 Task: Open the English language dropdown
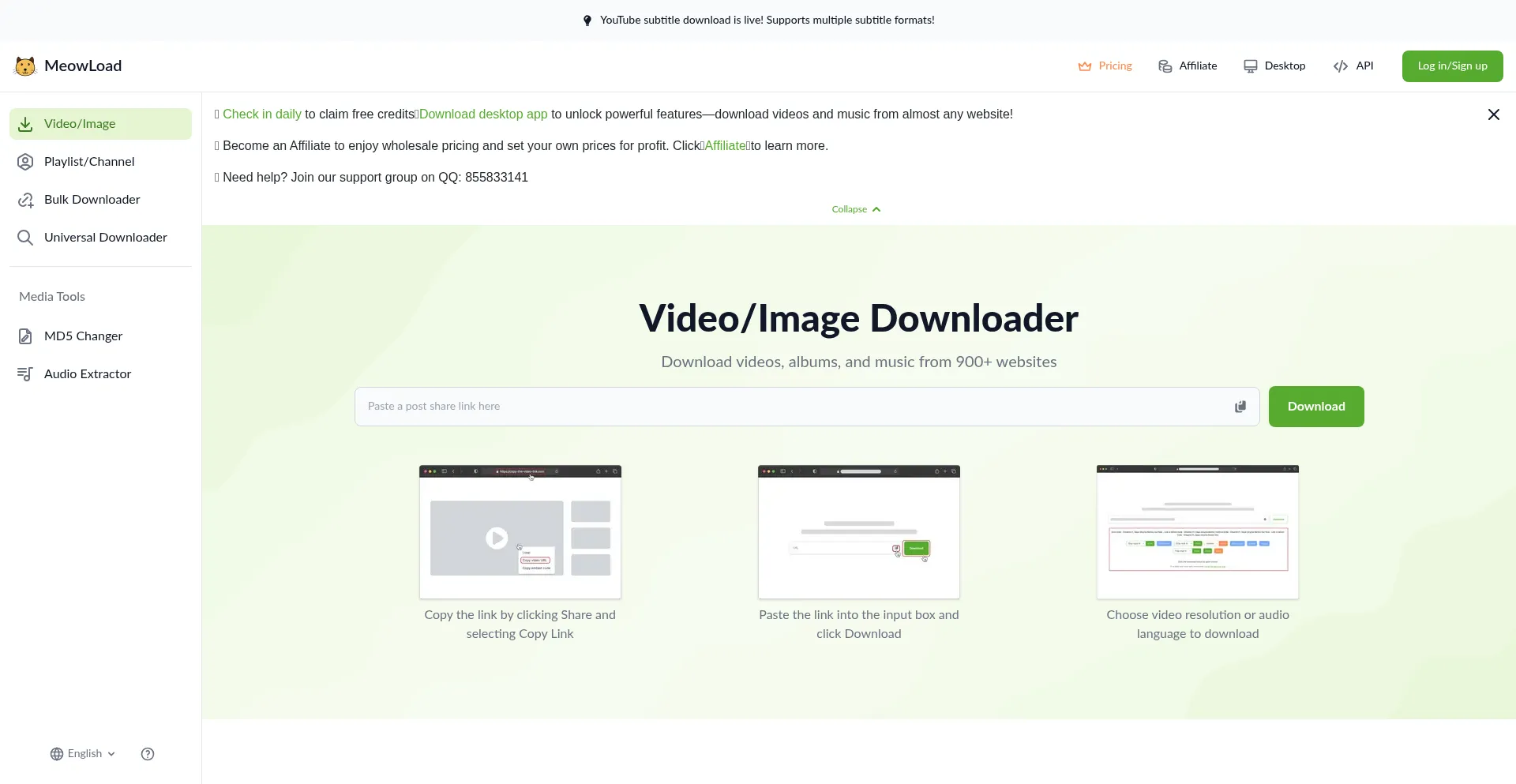pyautogui.click(x=83, y=754)
